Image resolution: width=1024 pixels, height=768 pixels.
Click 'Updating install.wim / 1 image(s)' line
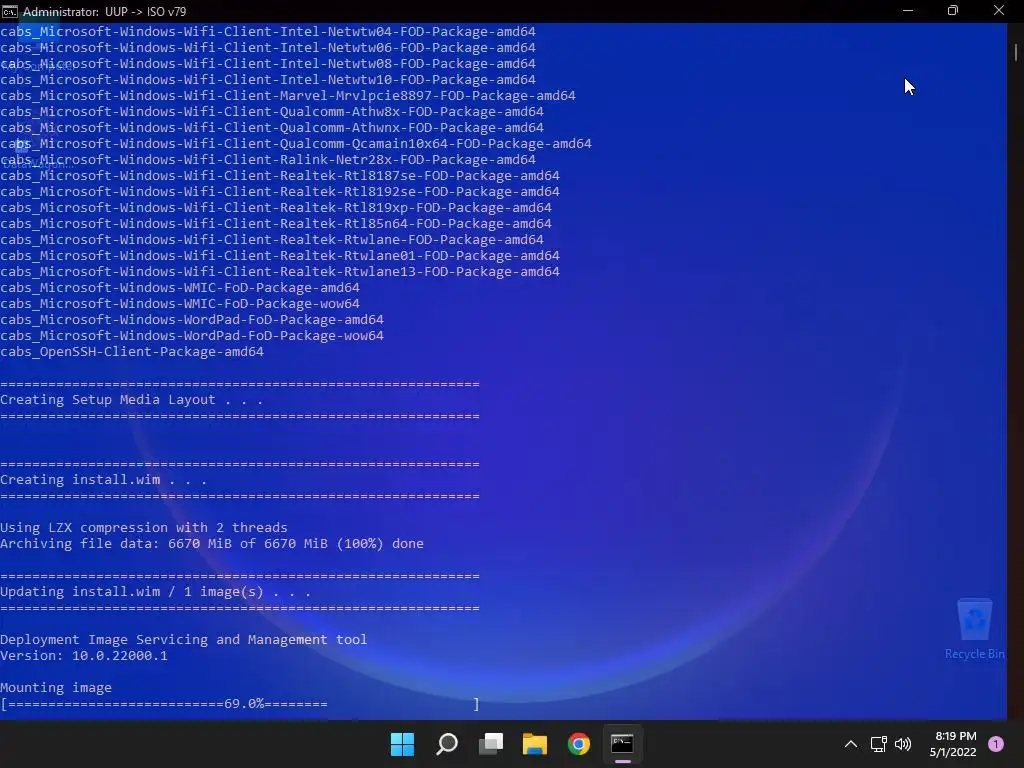tap(155, 592)
